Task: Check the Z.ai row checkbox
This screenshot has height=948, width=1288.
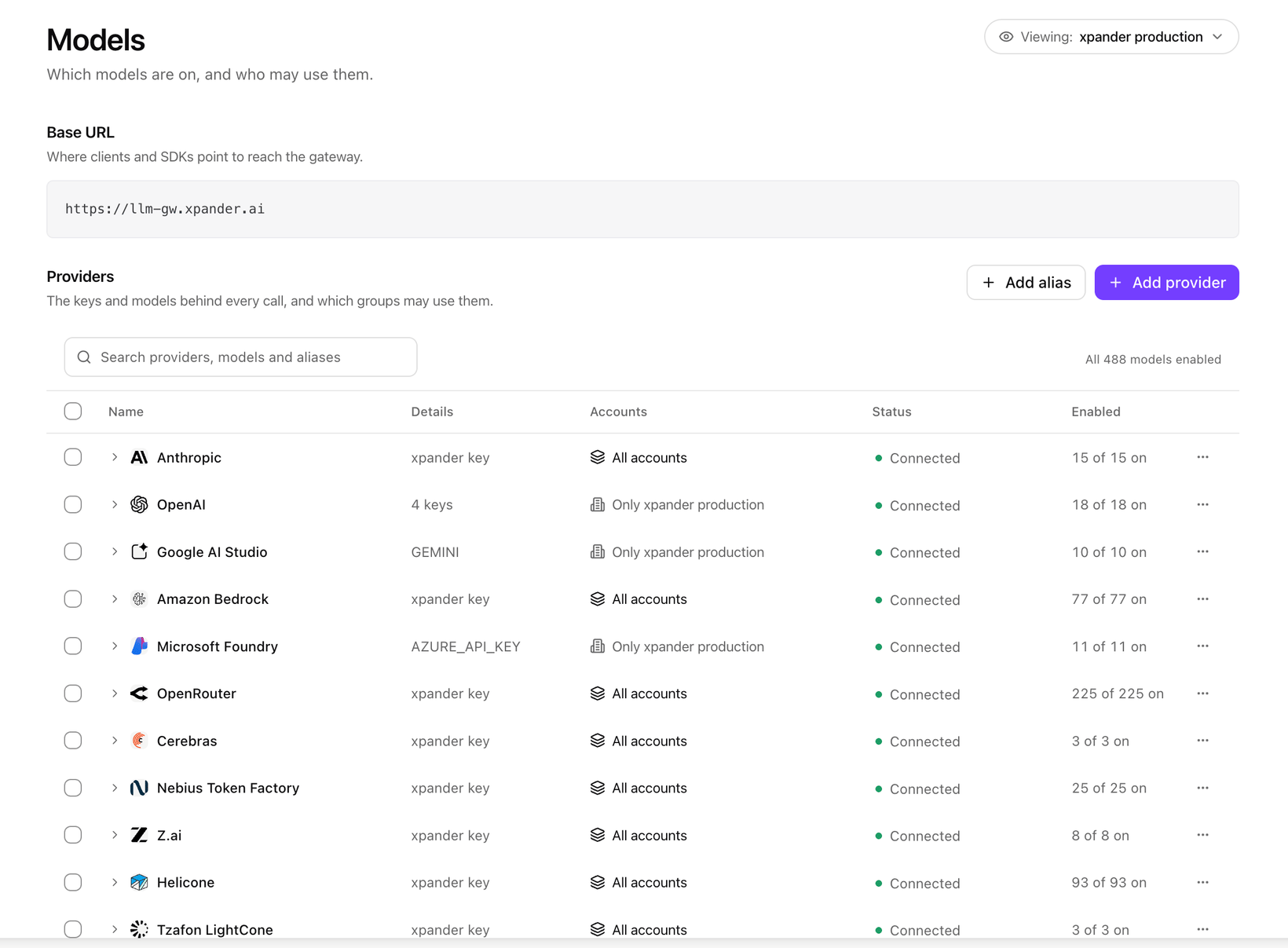Action: [x=73, y=835]
